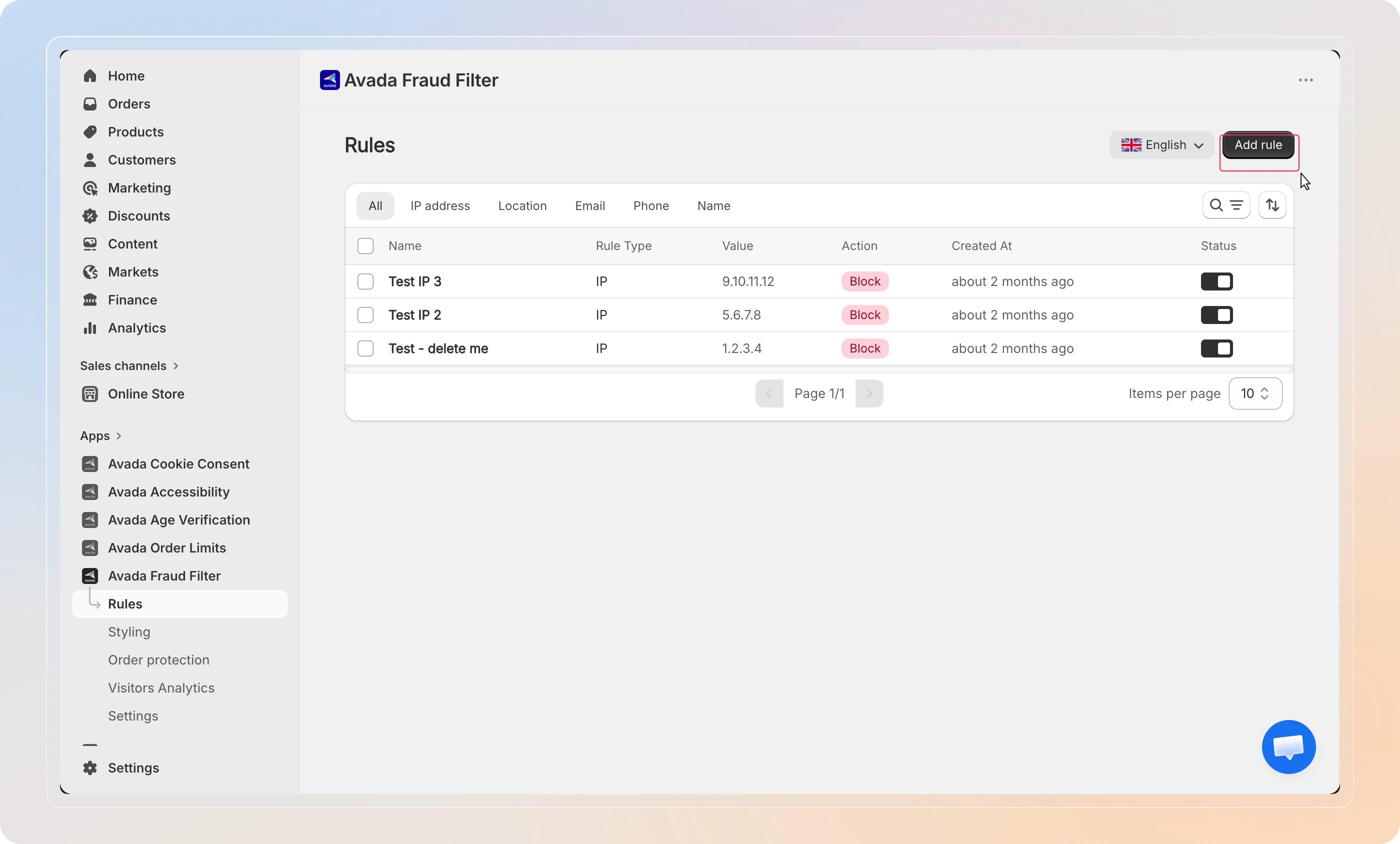Open Customers person icon

click(x=90, y=159)
